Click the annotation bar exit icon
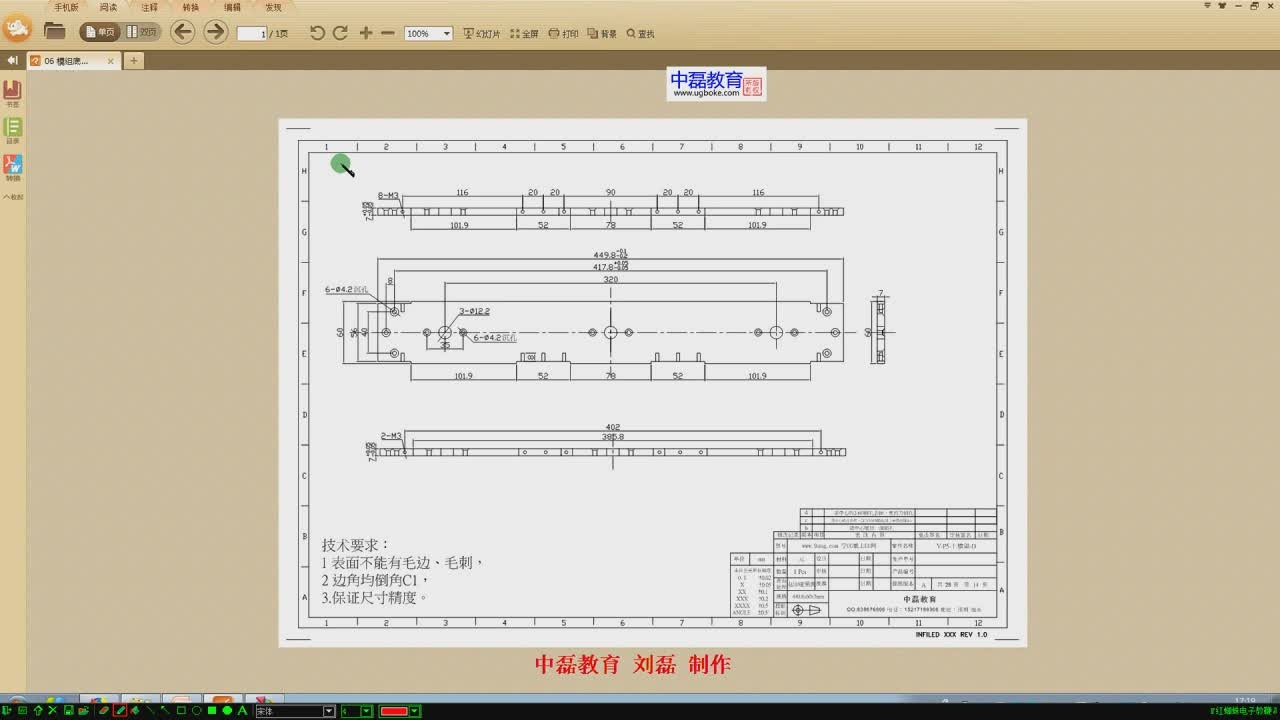1280x720 pixels. [6, 711]
